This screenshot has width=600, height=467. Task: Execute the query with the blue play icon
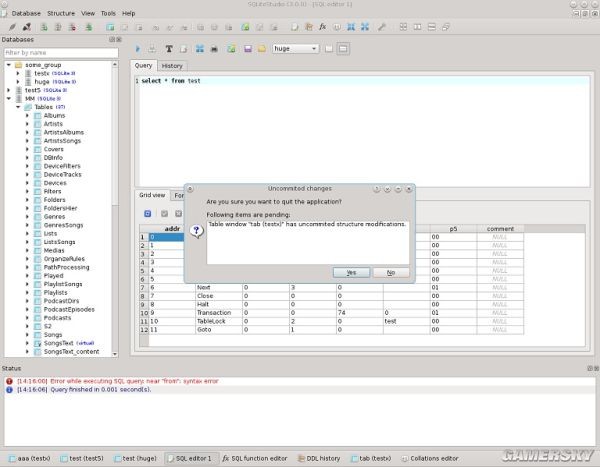pos(138,49)
